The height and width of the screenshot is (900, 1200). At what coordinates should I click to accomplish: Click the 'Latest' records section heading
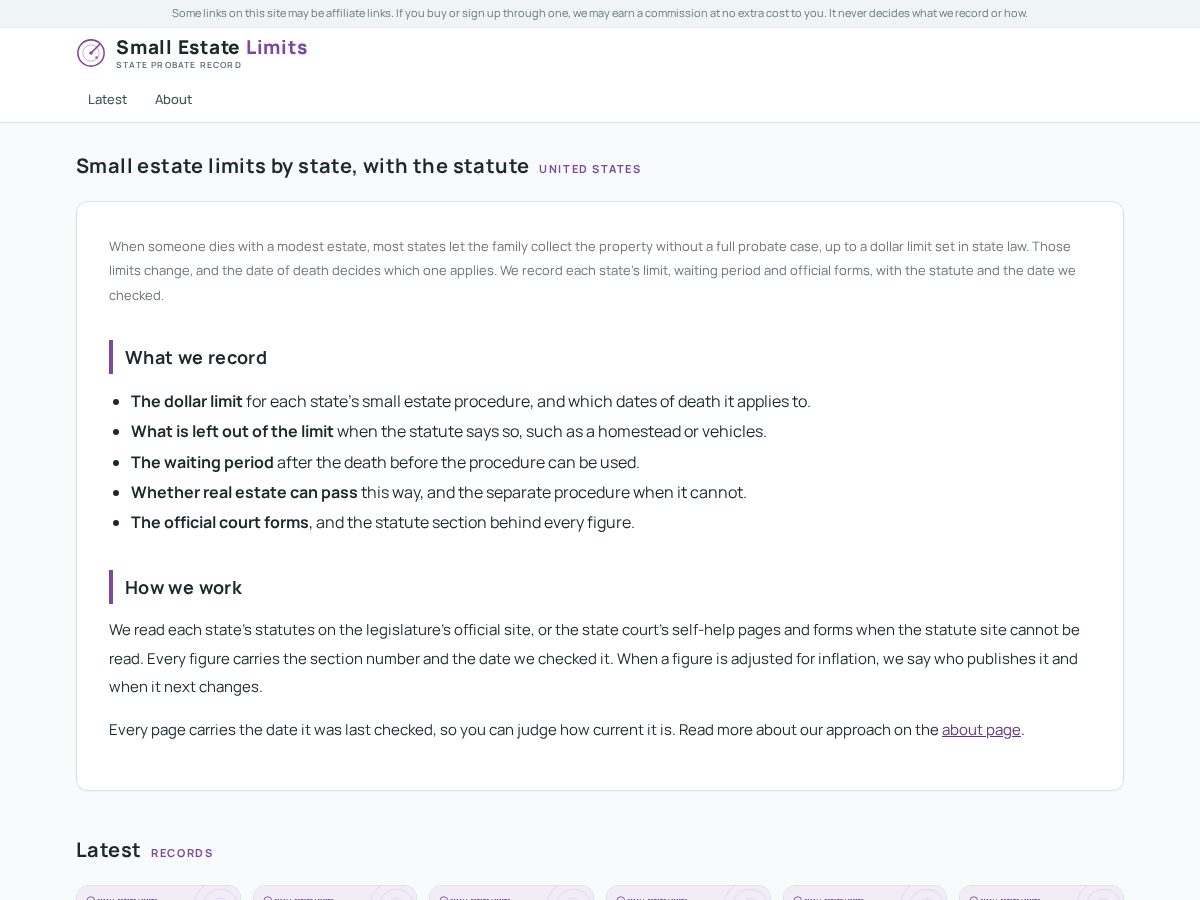click(x=108, y=850)
